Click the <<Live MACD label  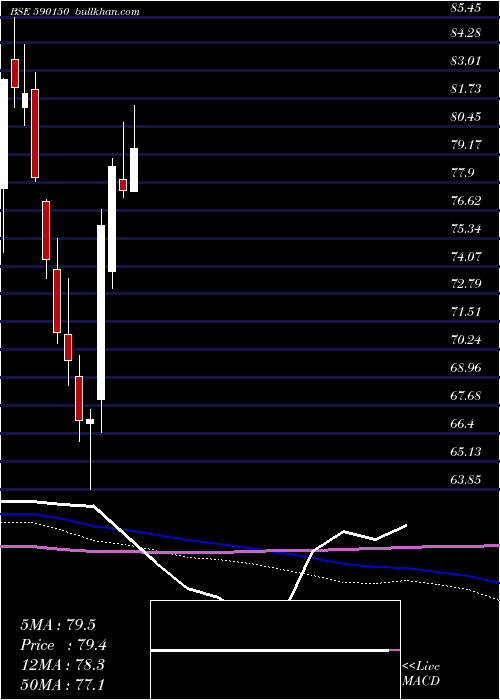click(421, 673)
